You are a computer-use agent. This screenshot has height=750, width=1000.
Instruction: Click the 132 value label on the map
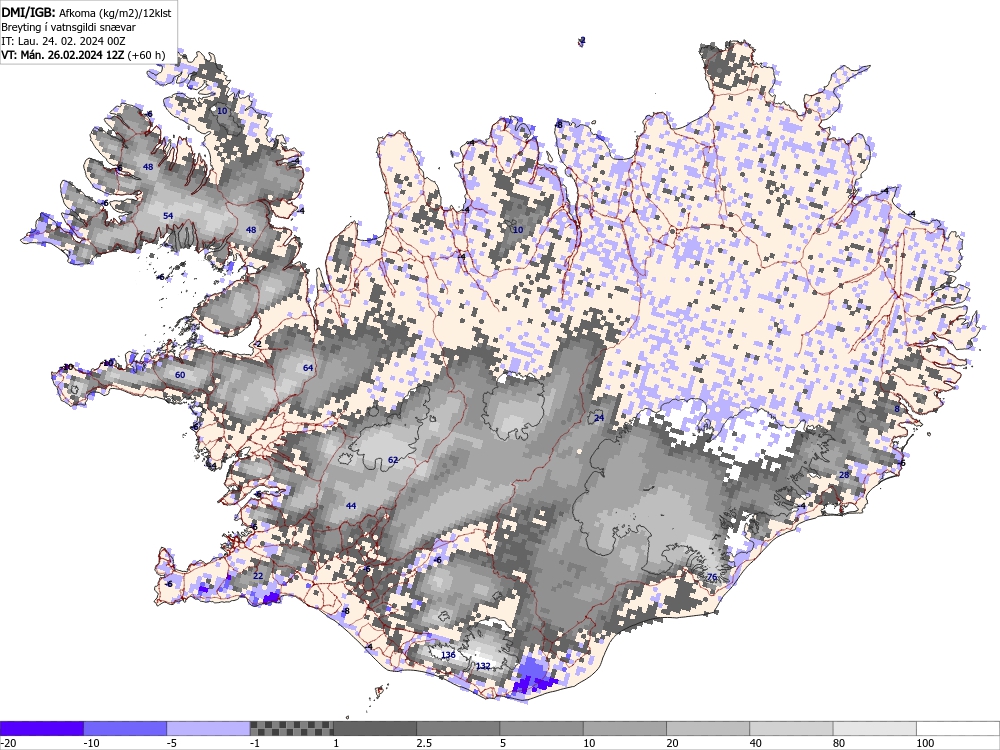tap(483, 666)
